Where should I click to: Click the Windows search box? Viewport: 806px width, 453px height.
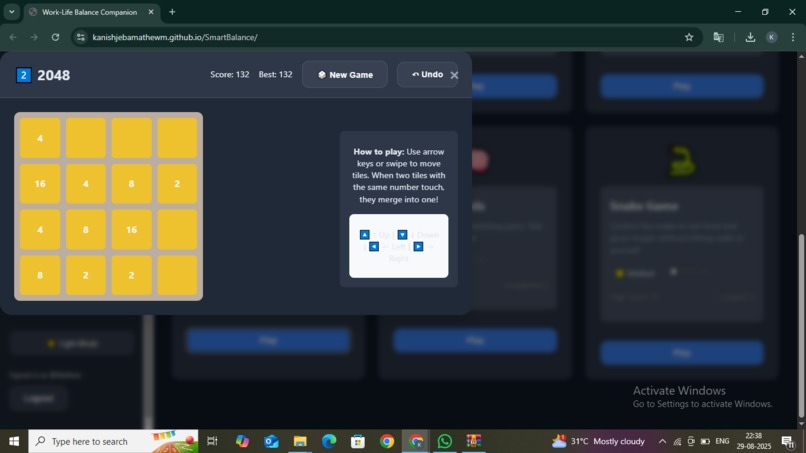(x=113, y=441)
